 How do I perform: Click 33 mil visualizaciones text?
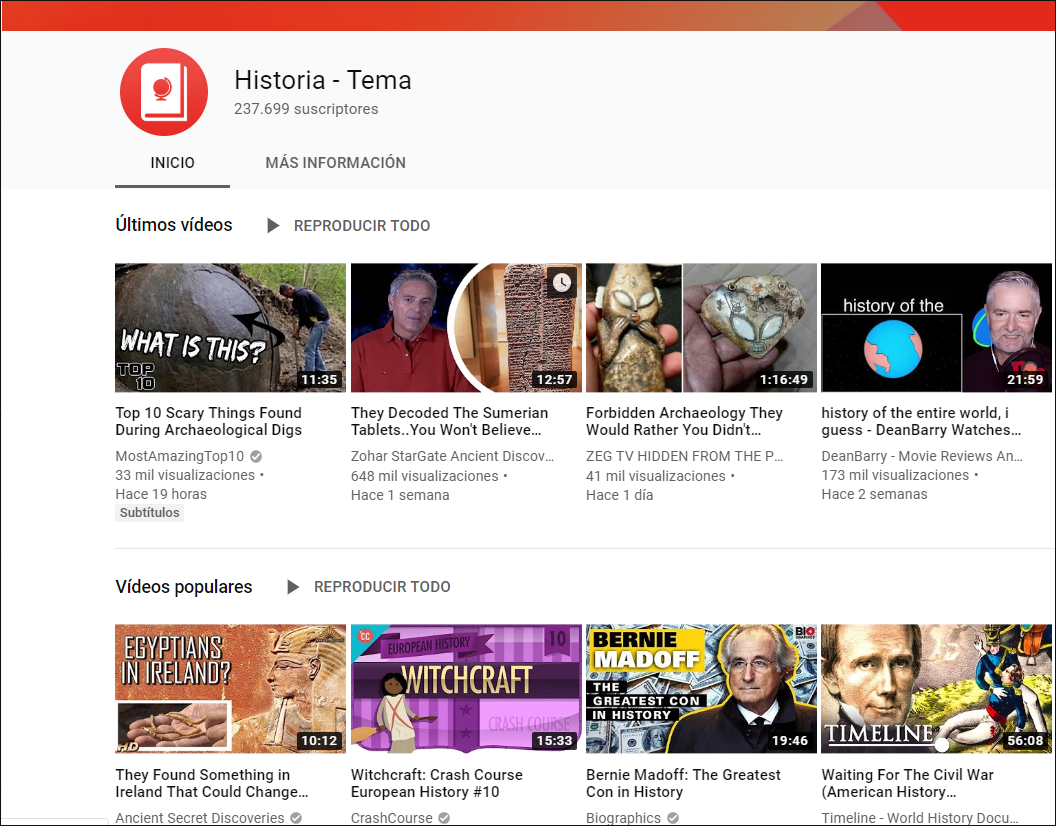pyautogui.click(x=185, y=475)
